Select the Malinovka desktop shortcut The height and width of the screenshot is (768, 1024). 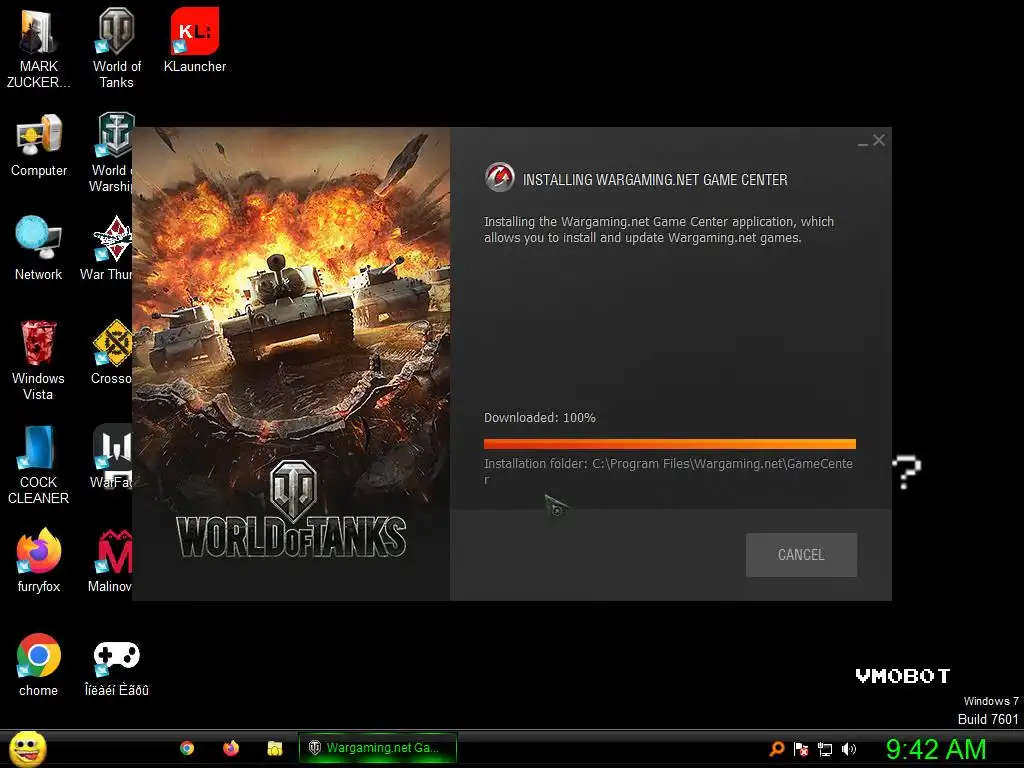(x=110, y=560)
